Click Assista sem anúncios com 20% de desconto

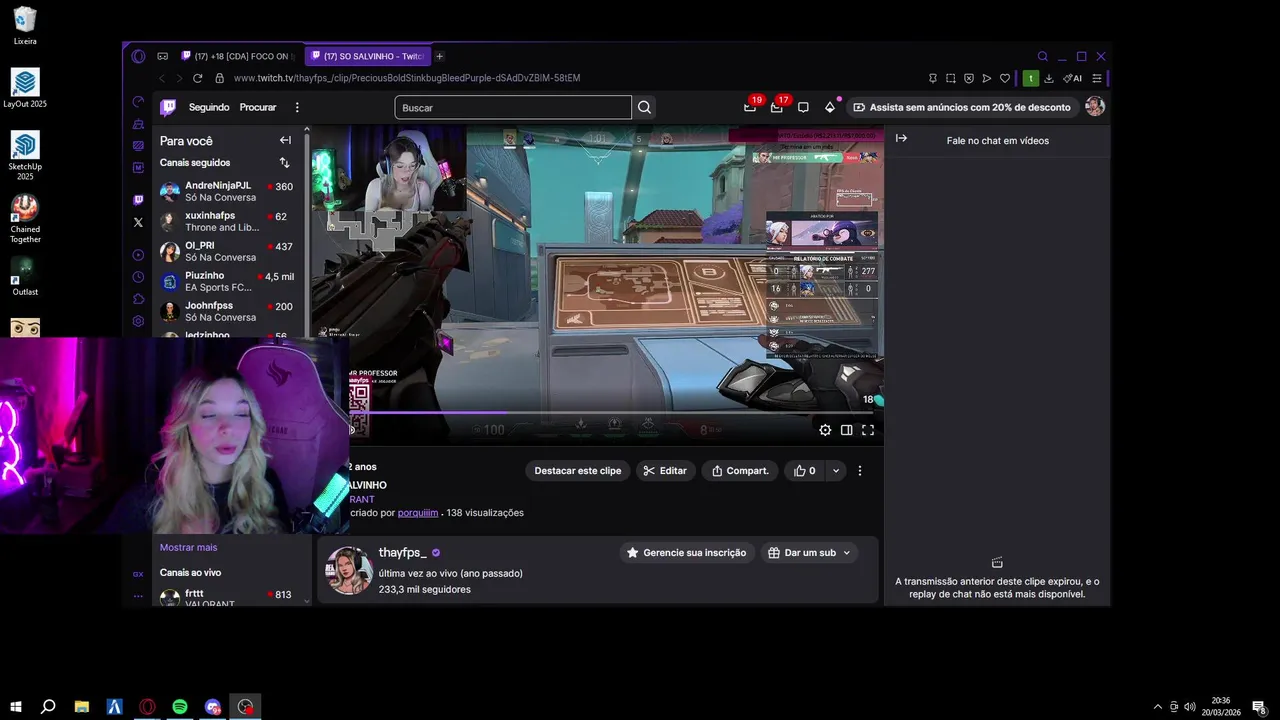(961, 107)
